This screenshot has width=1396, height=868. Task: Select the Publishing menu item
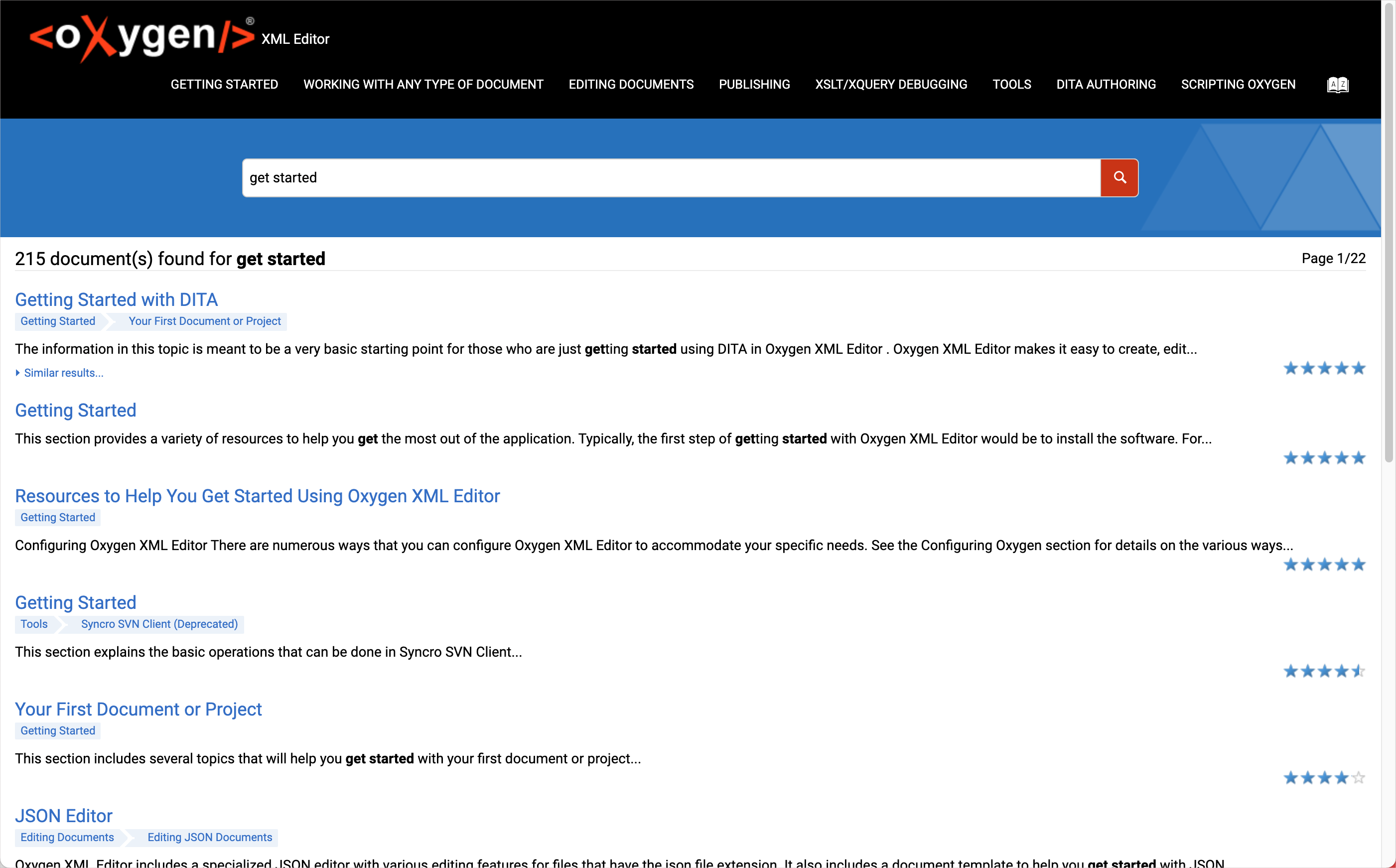(x=754, y=84)
